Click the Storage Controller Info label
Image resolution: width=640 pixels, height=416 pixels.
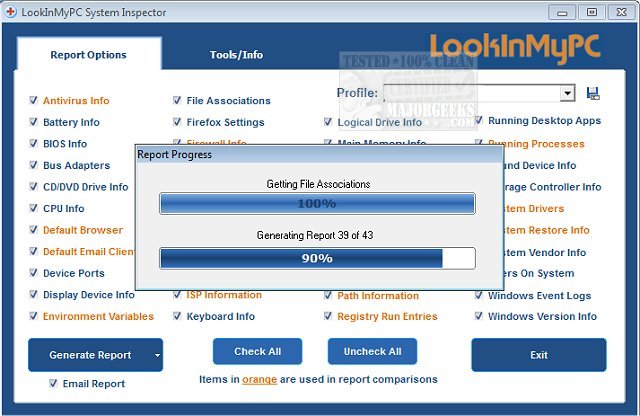coord(552,187)
